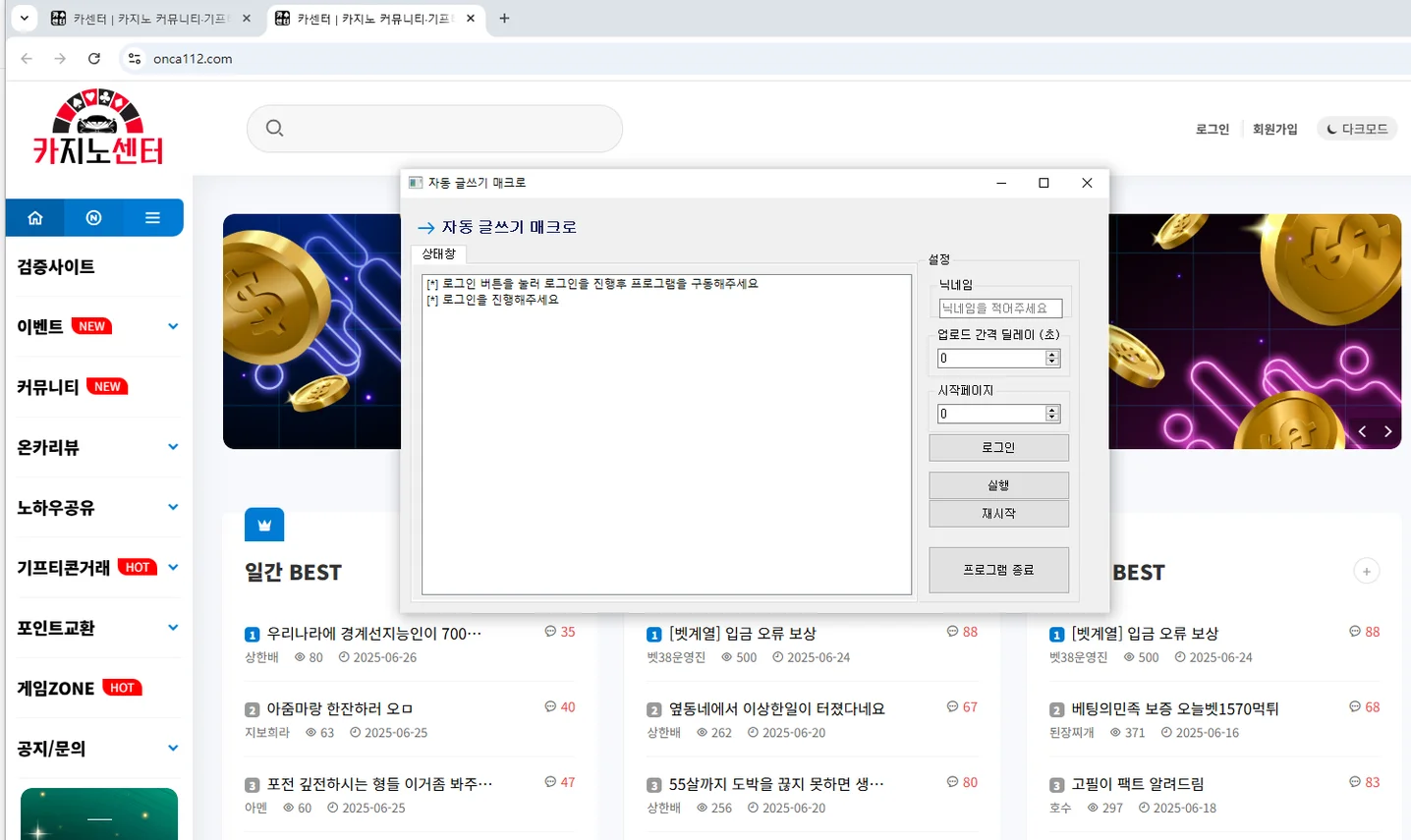
Task: Expand the 포인트교환 sidebar chevron
Action: click(173, 628)
